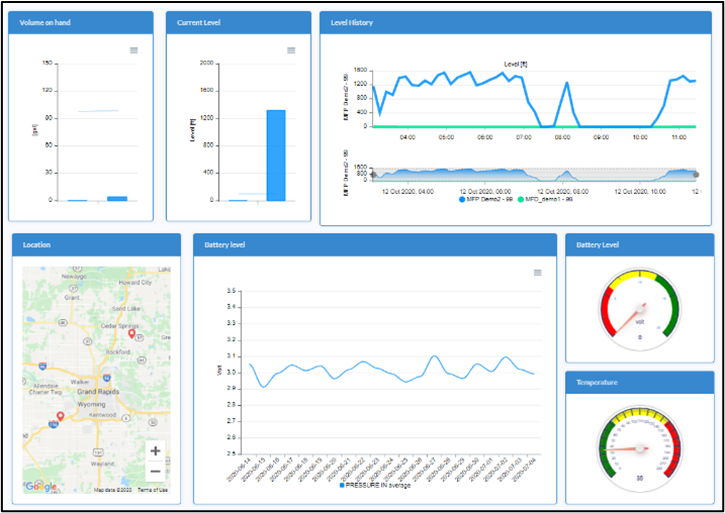Open the Terms of Use map link
The width and height of the screenshot is (725, 513).
point(153,490)
